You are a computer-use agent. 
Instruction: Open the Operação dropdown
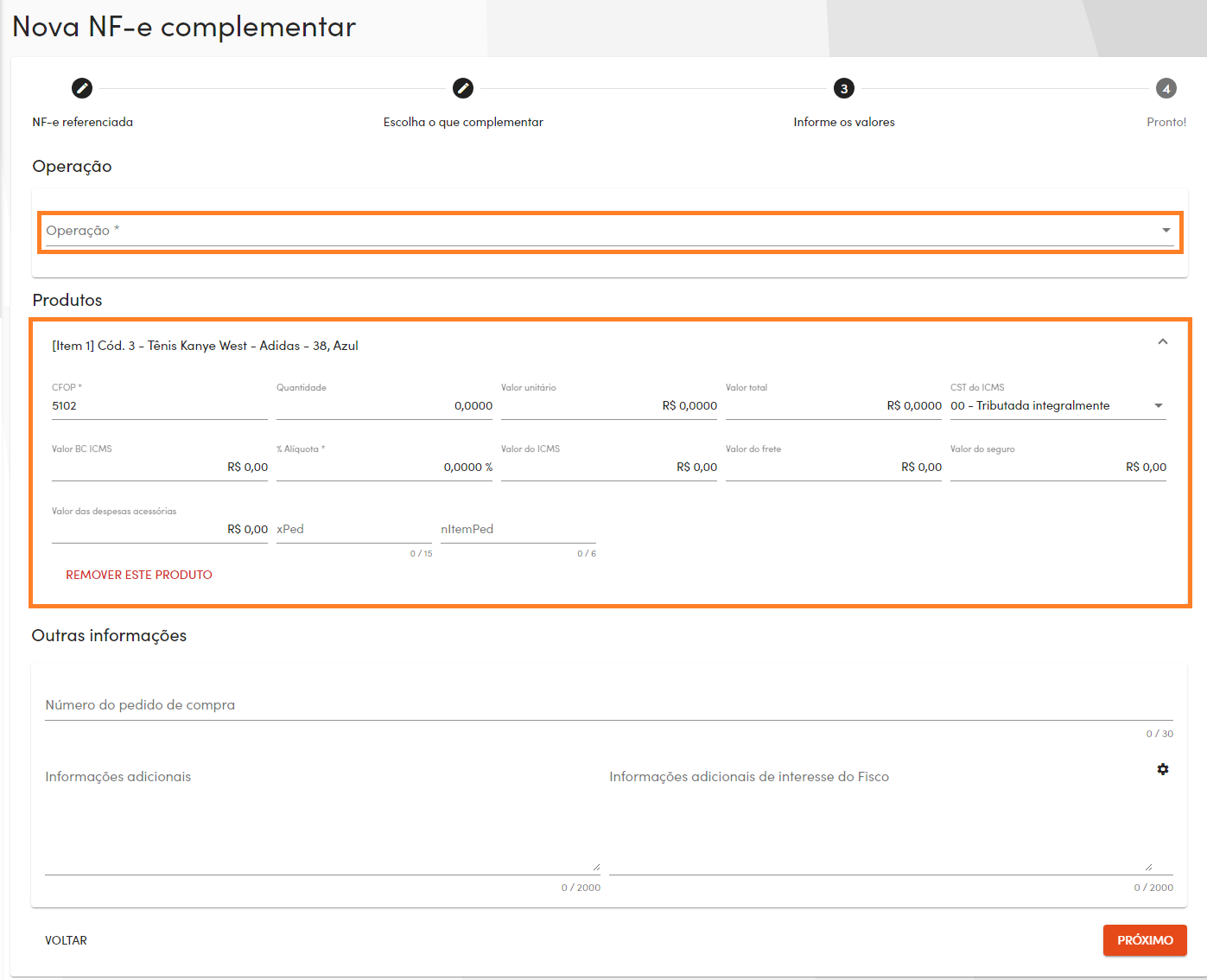point(609,231)
